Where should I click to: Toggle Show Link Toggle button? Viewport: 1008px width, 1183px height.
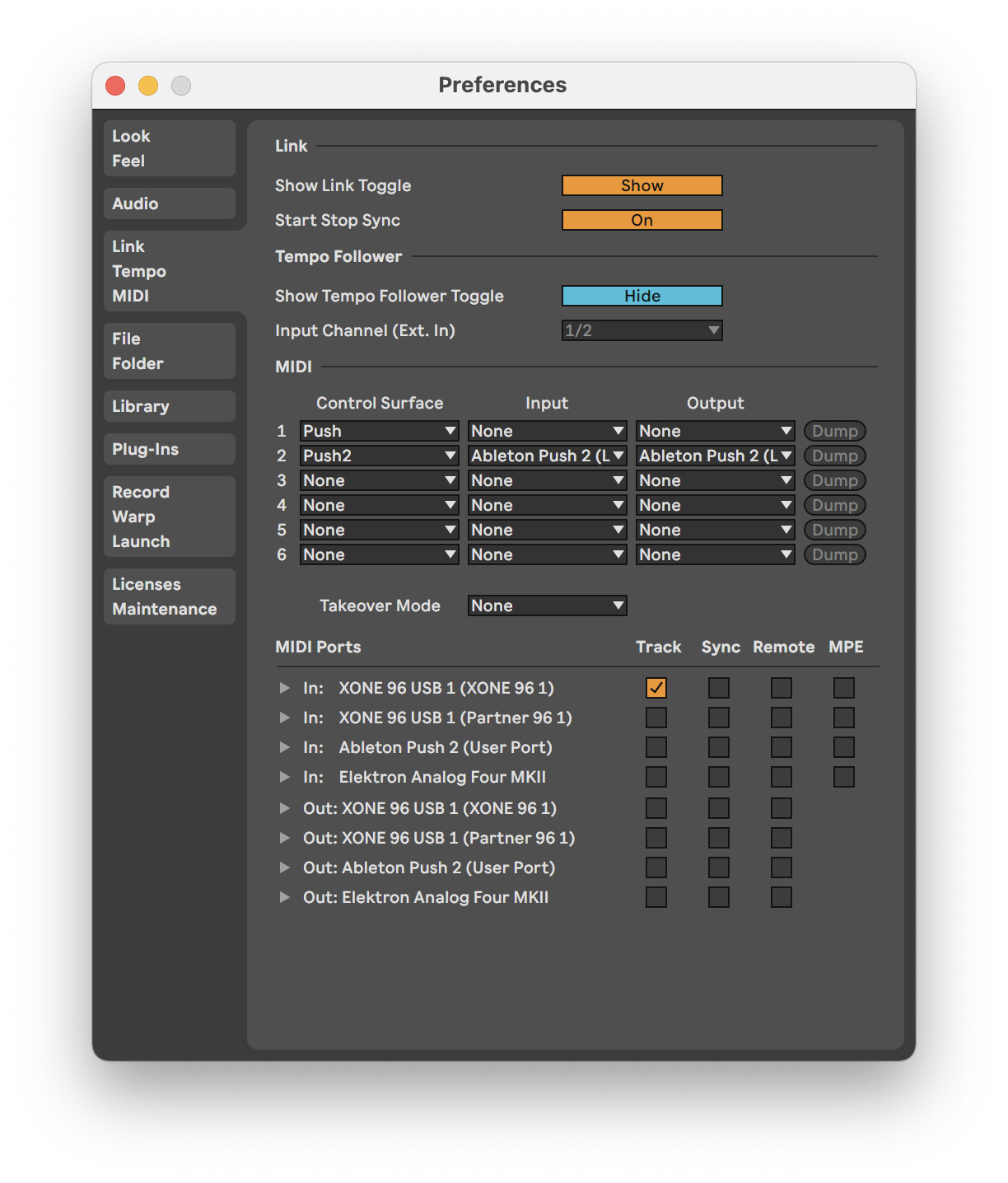tap(642, 185)
